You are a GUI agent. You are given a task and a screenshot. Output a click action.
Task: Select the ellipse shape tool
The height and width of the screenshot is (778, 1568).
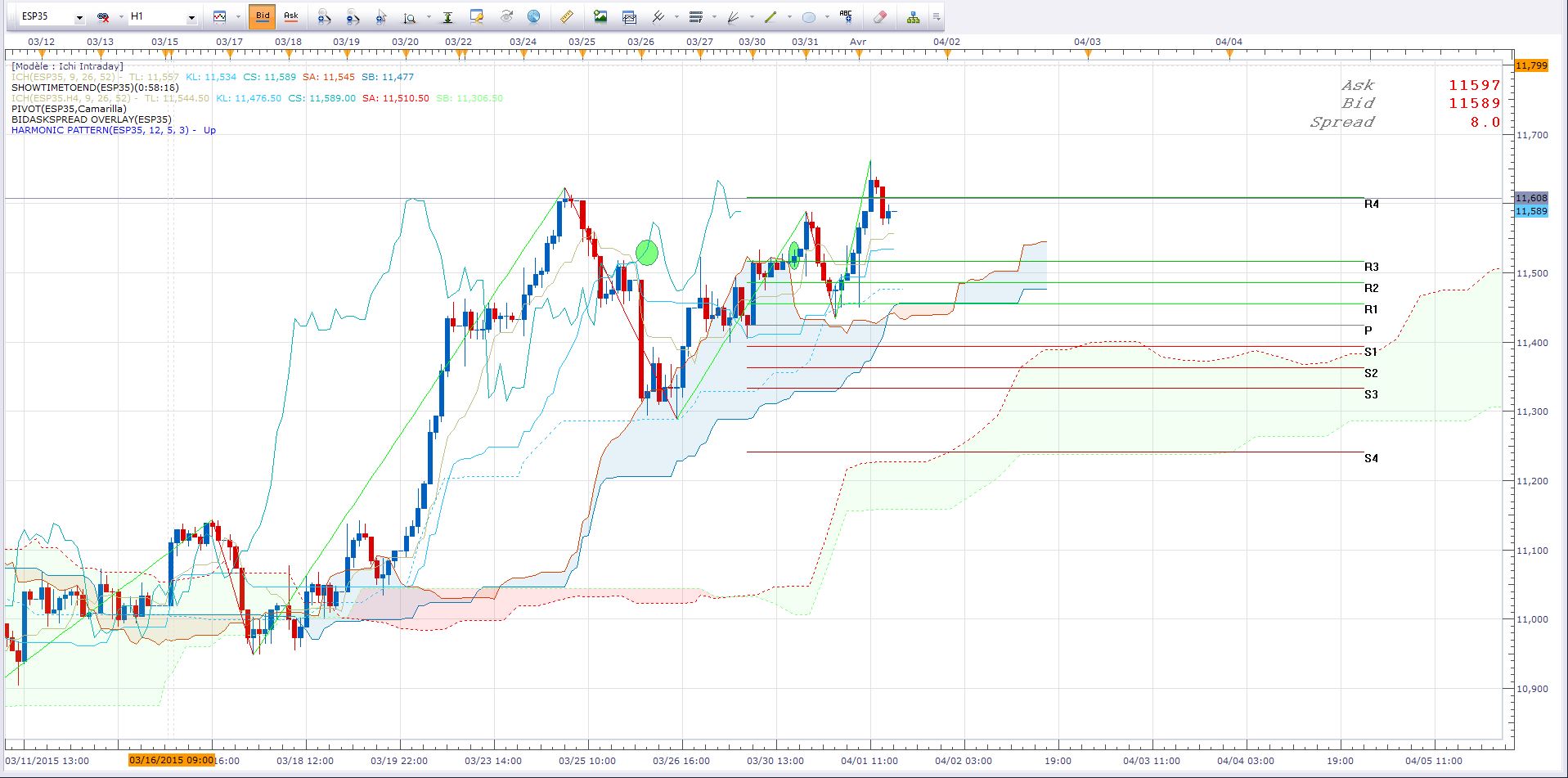[x=808, y=16]
